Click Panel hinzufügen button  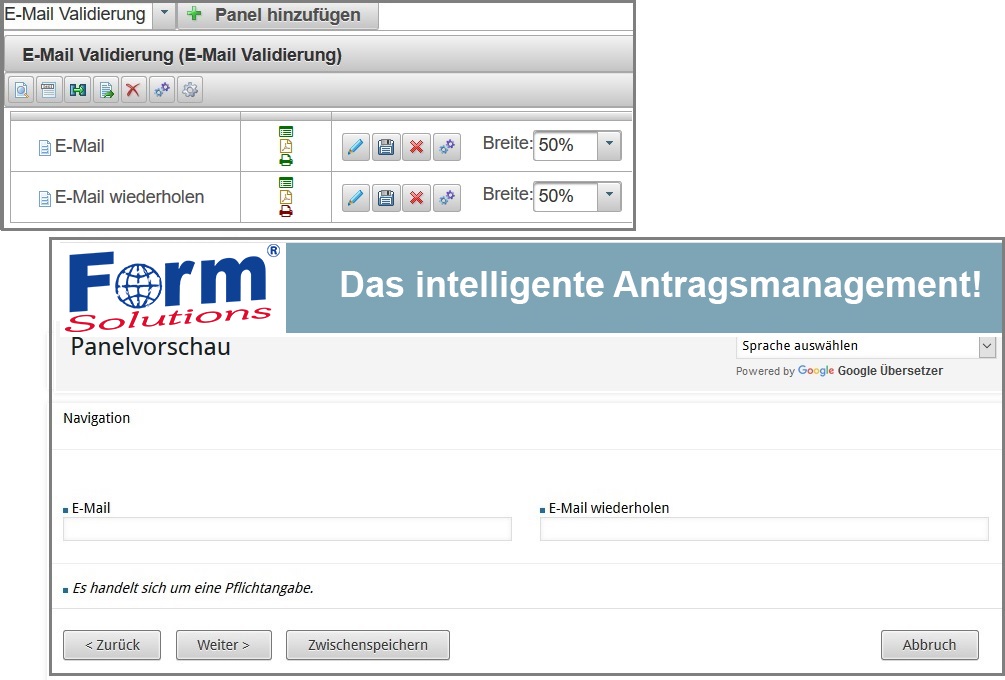pyautogui.click(x=277, y=15)
